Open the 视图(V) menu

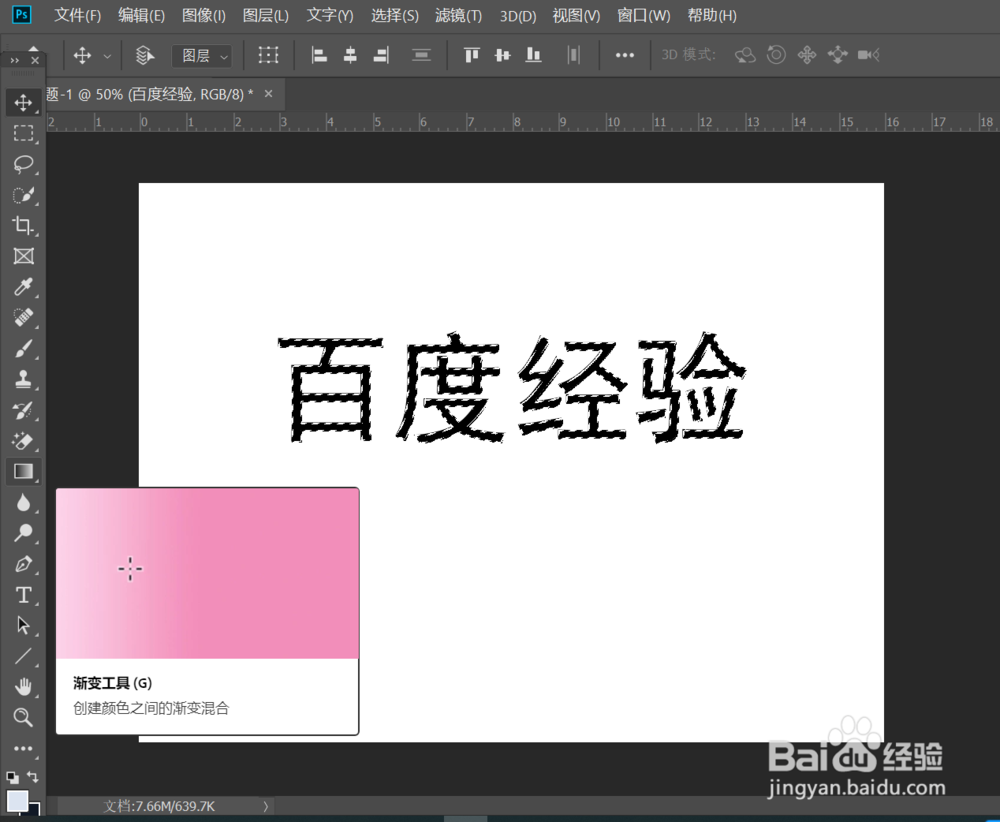coord(577,15)
